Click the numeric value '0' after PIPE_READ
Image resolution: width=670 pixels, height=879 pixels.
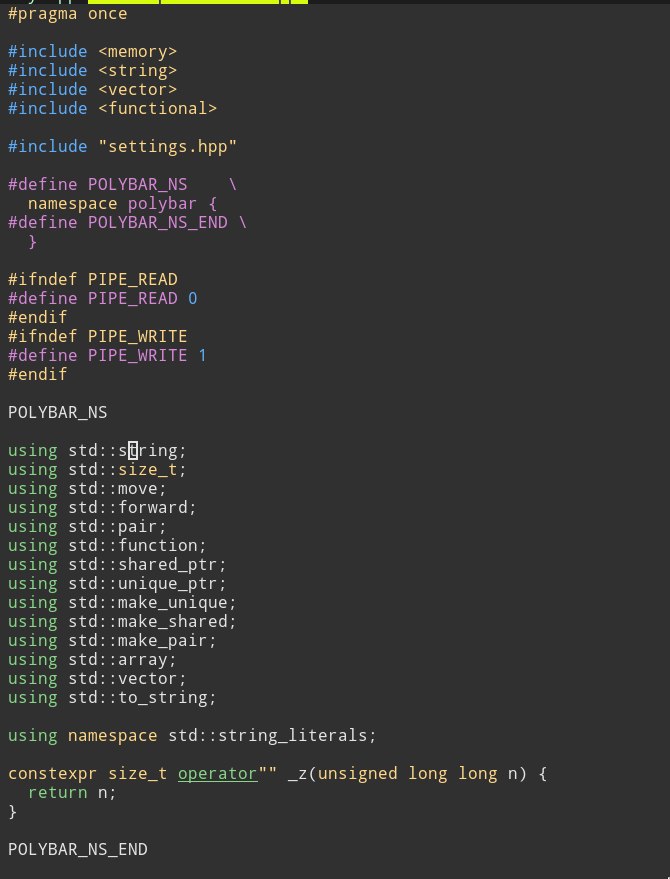tap(193, 298)
